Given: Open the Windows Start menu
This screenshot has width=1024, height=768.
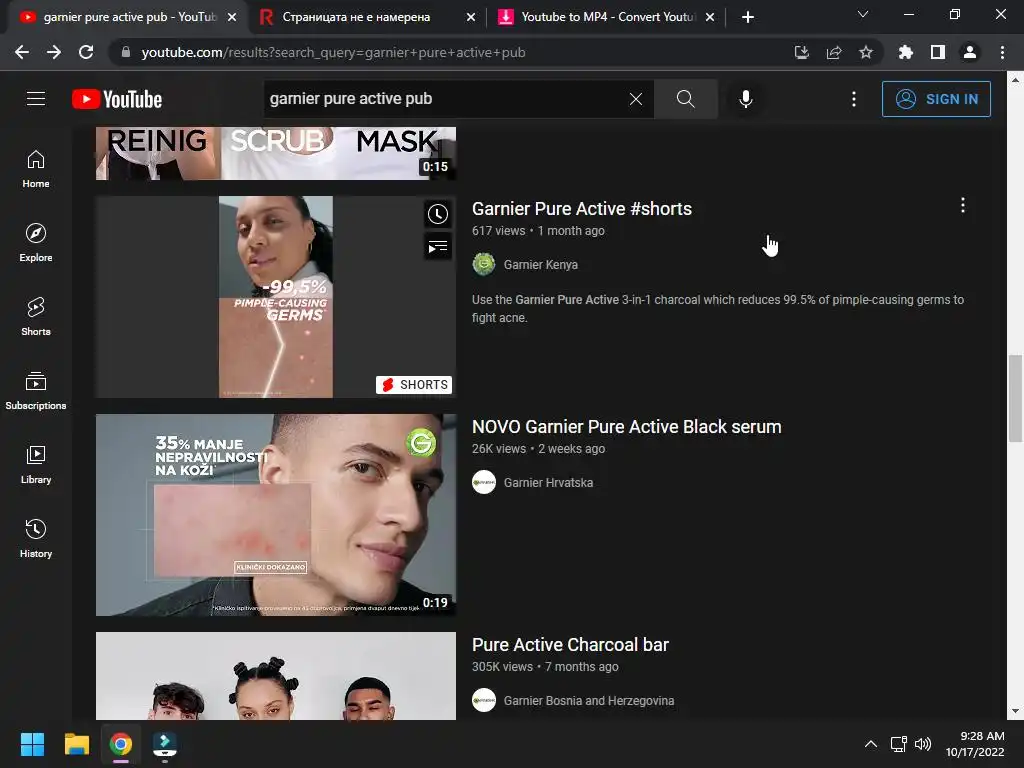Looking at the screenshot, I should (32, 744).
